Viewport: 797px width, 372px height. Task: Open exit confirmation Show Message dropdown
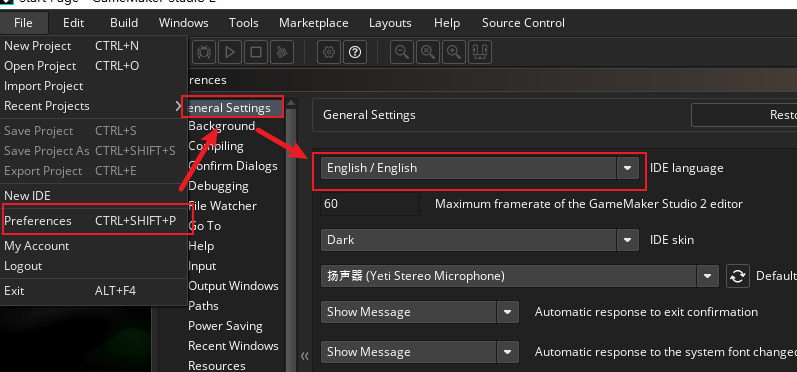(419, 312)
